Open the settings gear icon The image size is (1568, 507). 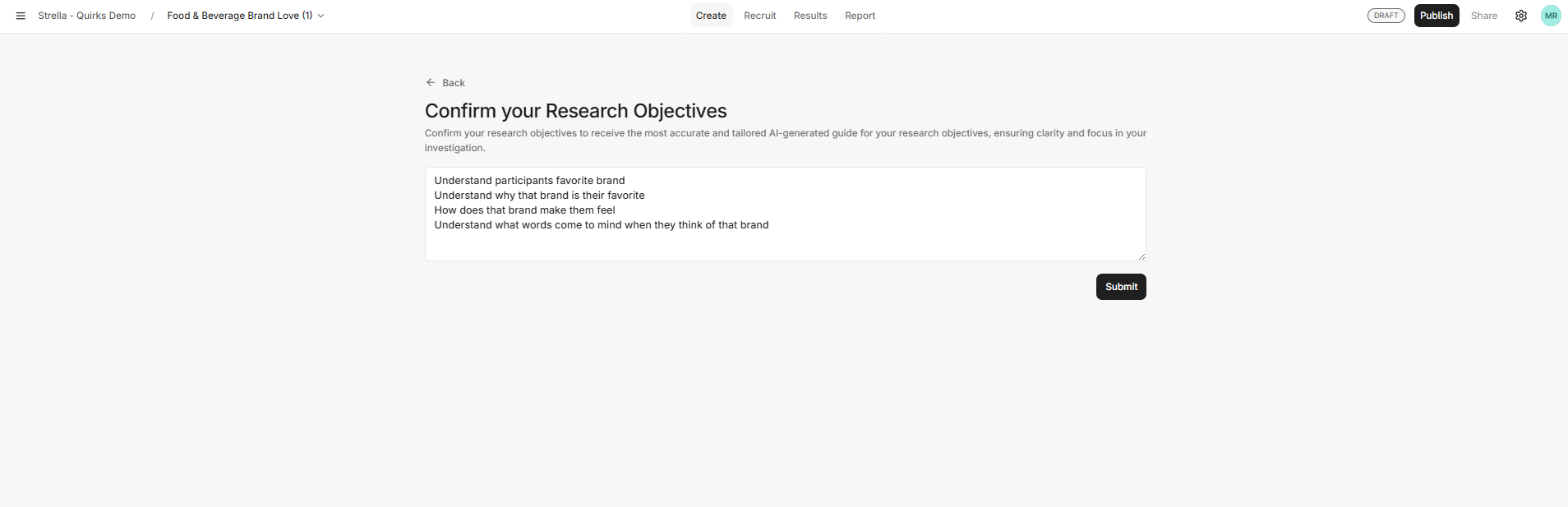1521,16
